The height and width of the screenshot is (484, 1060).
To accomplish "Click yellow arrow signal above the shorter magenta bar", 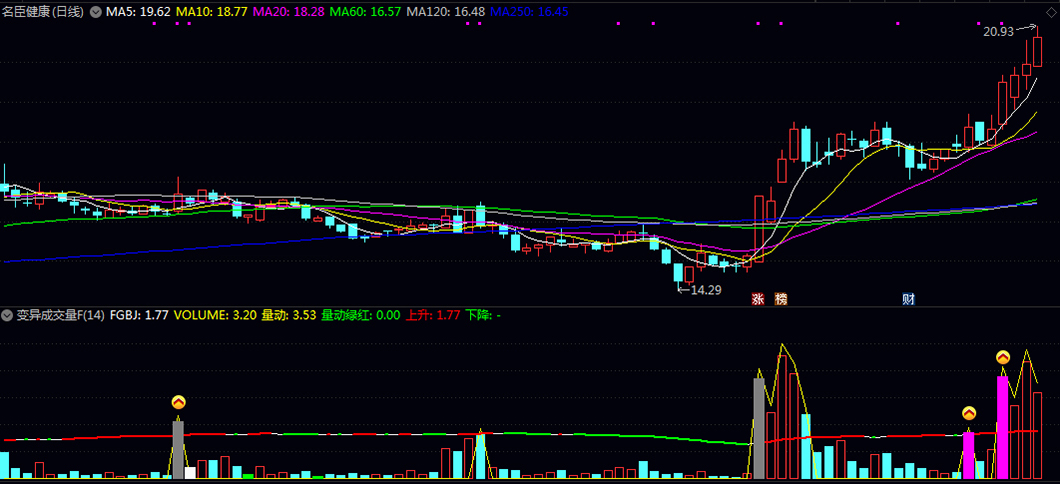I will (969, 412).
